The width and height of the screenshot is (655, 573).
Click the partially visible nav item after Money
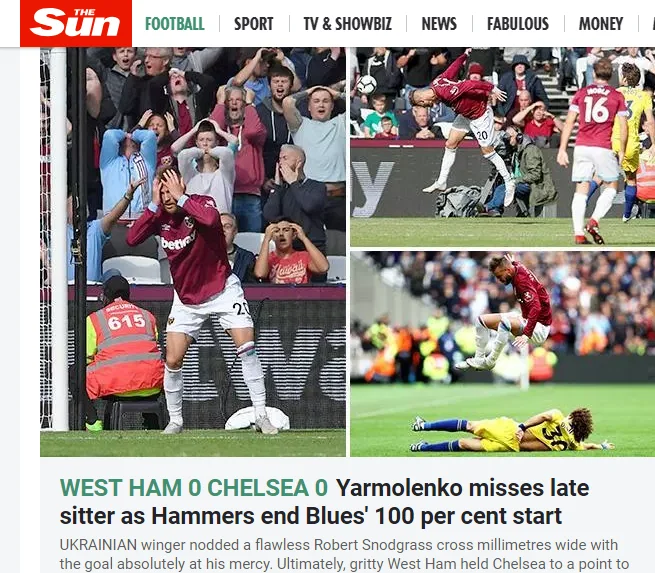pyautogui.click(x=653, y=24)
